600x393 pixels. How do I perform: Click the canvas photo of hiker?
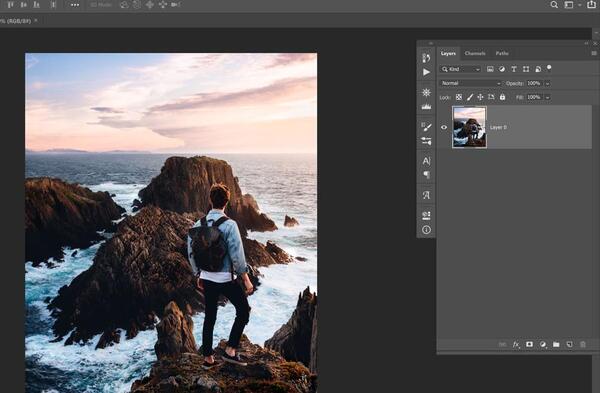coord(171,223)
